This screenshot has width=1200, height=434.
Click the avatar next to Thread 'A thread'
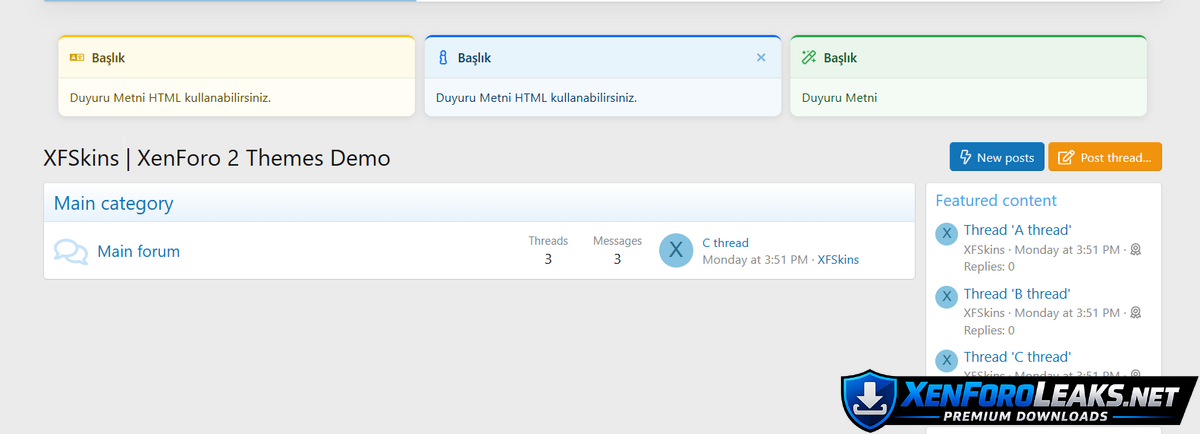point(946,233)
